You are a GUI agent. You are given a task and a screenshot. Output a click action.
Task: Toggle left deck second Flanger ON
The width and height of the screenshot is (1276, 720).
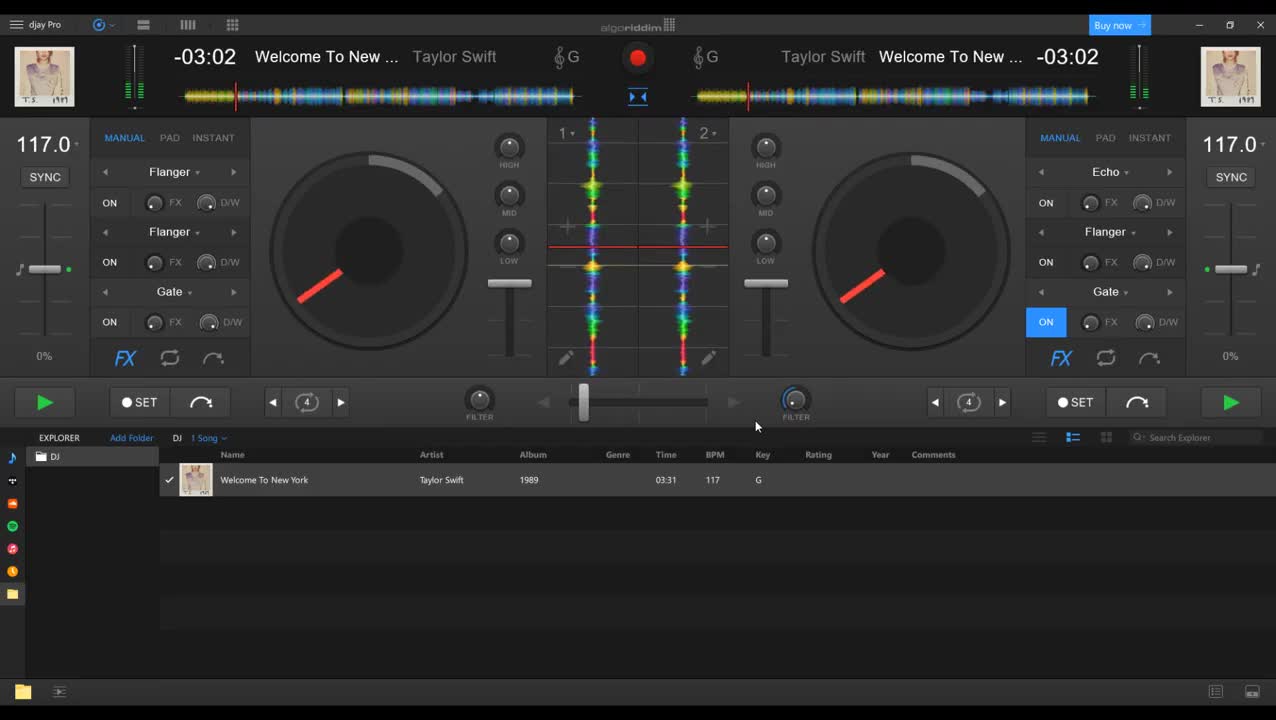click(110, 263)
